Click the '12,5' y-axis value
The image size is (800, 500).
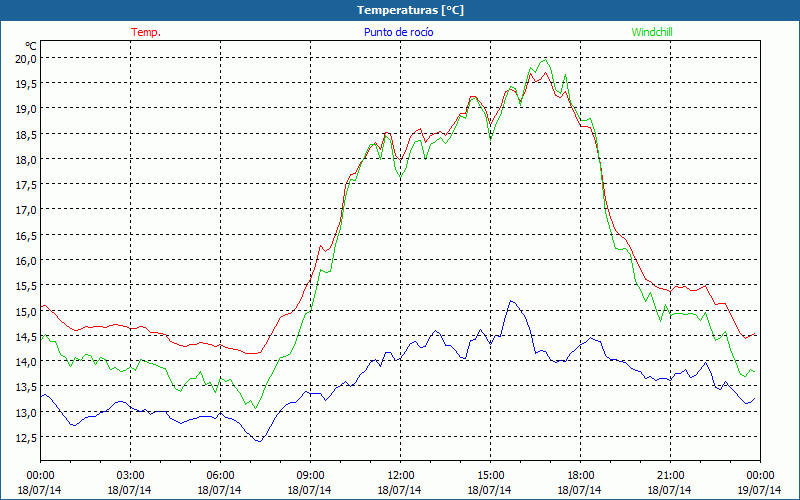(26, 437)
